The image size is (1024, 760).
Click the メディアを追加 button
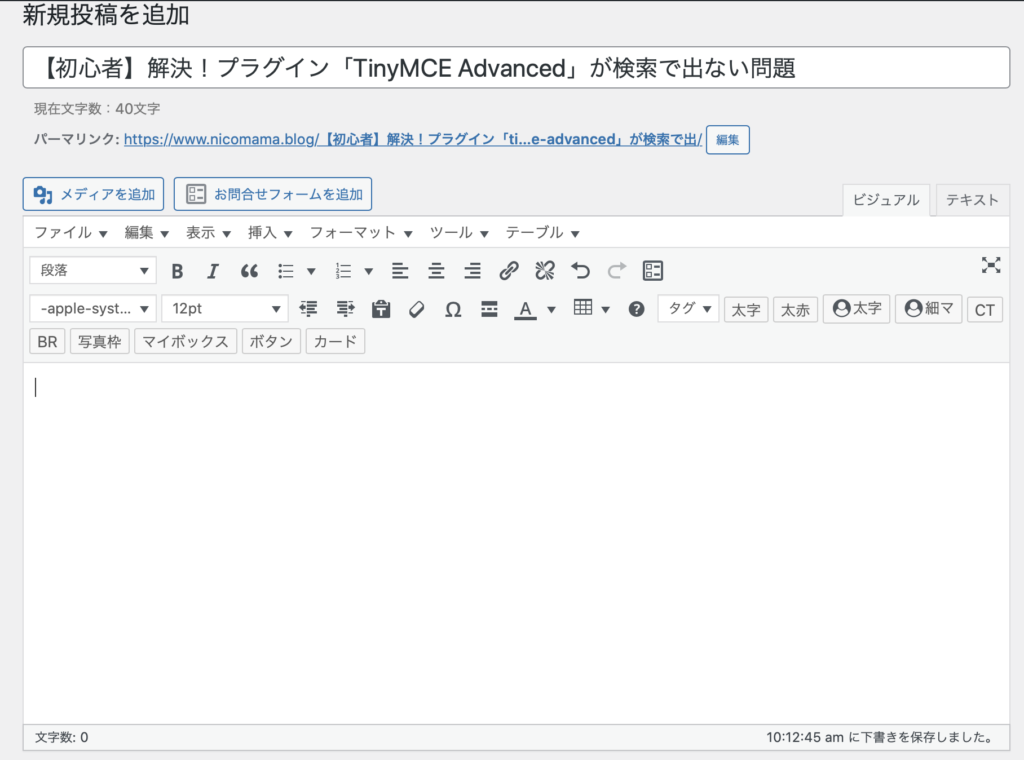point(93,194)
